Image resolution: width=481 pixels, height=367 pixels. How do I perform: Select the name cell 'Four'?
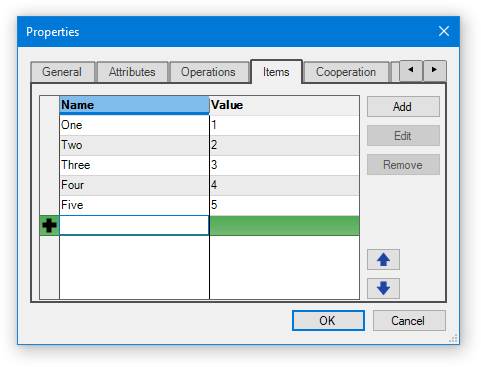pyautogui.click(x=134, y=185)
